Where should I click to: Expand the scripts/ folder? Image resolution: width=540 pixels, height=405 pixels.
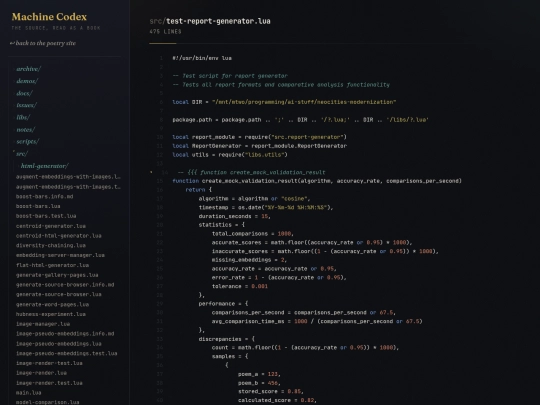coord(28,142)
